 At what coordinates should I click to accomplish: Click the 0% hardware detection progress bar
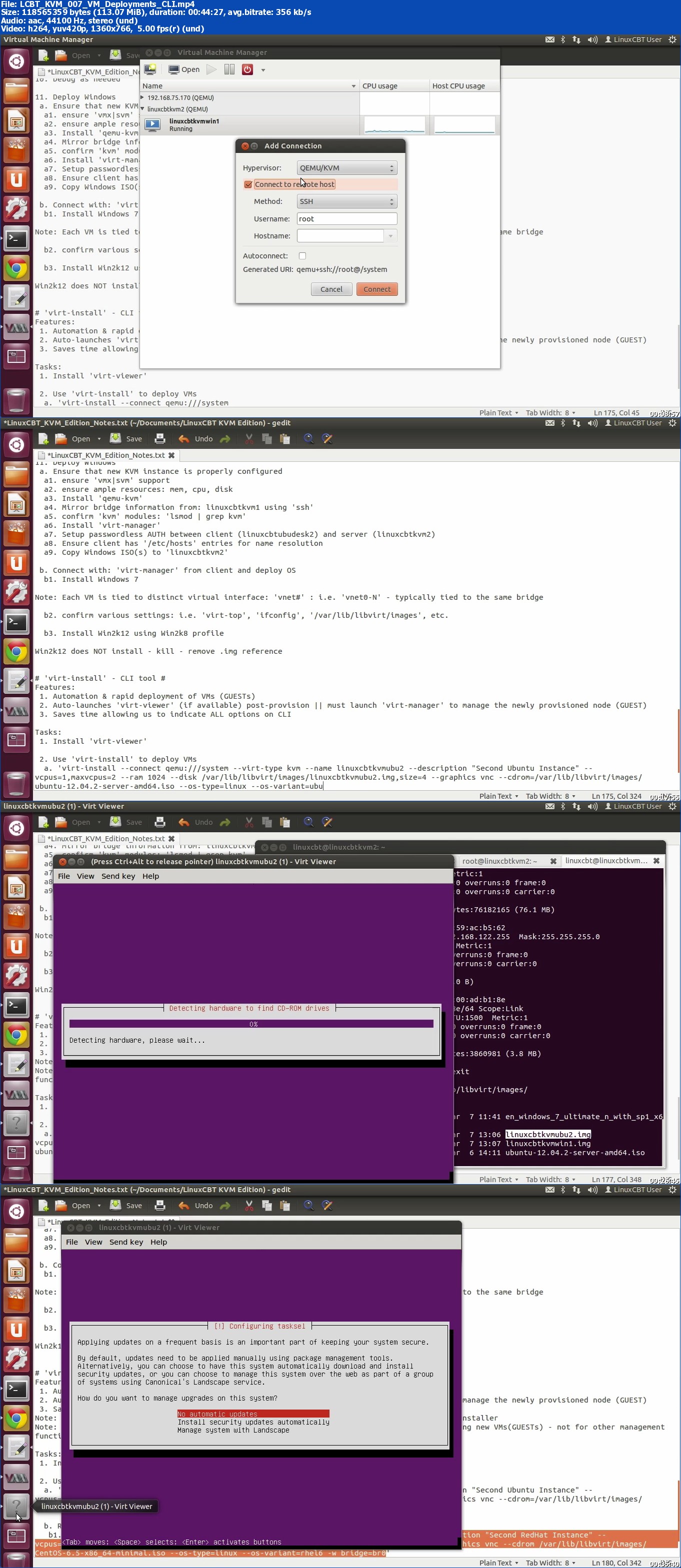coord(251,1024)
